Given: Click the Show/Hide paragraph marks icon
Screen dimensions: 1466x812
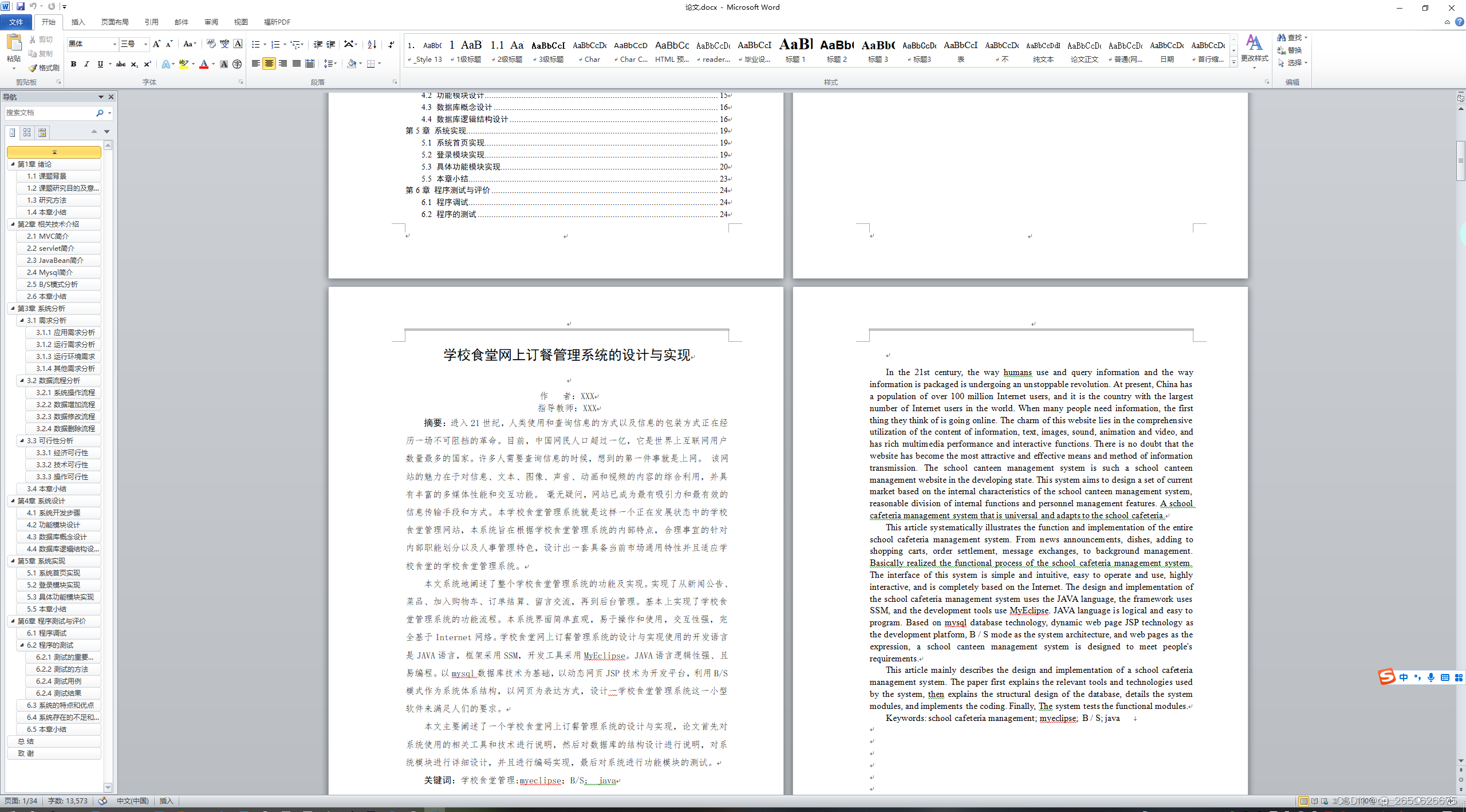Looking at the screenshot, I should coord(391,44).
